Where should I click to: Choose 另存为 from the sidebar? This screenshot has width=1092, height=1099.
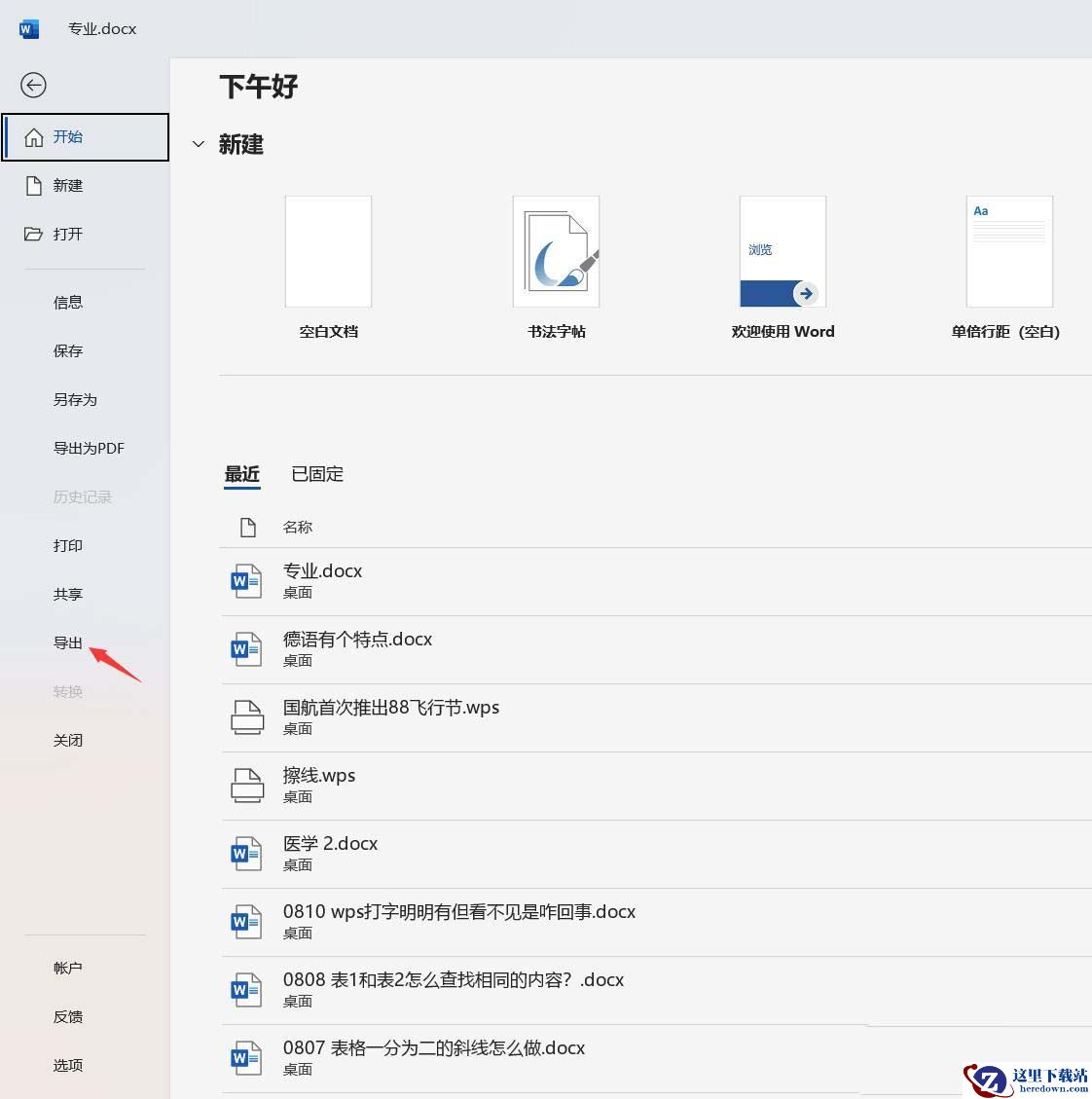click(75, 400)
